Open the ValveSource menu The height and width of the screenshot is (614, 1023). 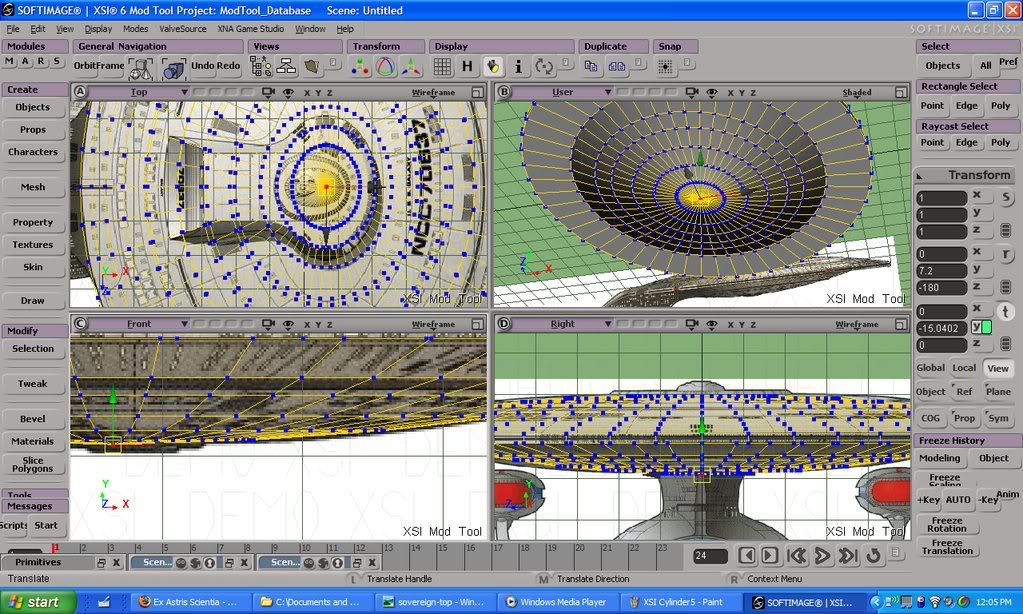(x=183, y=29)
